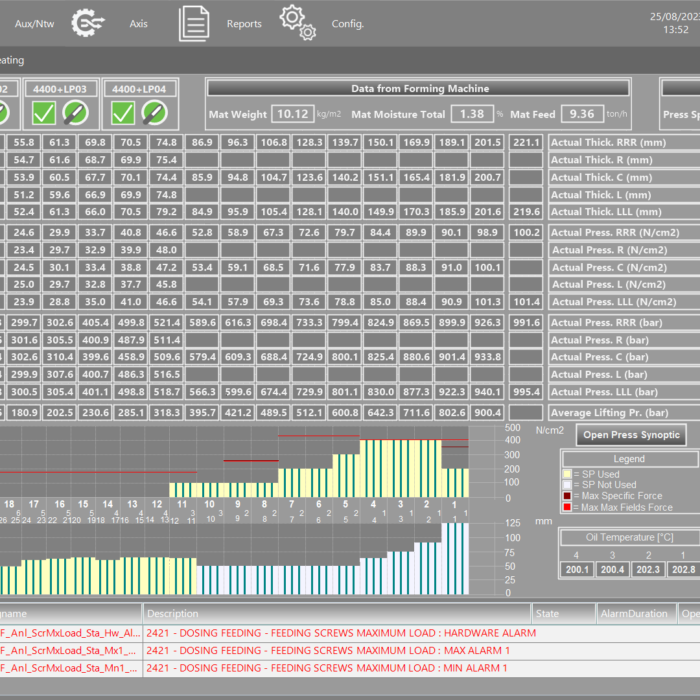Select the HARDWARE ALARM row in alarm list
This screenshot has height=700, width=700.
pyautogui.click(x=340, y=633)
